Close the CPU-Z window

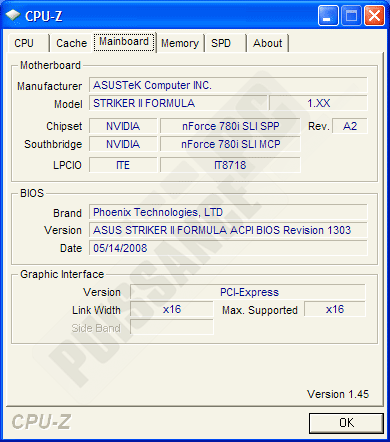(x=374, y=15)
